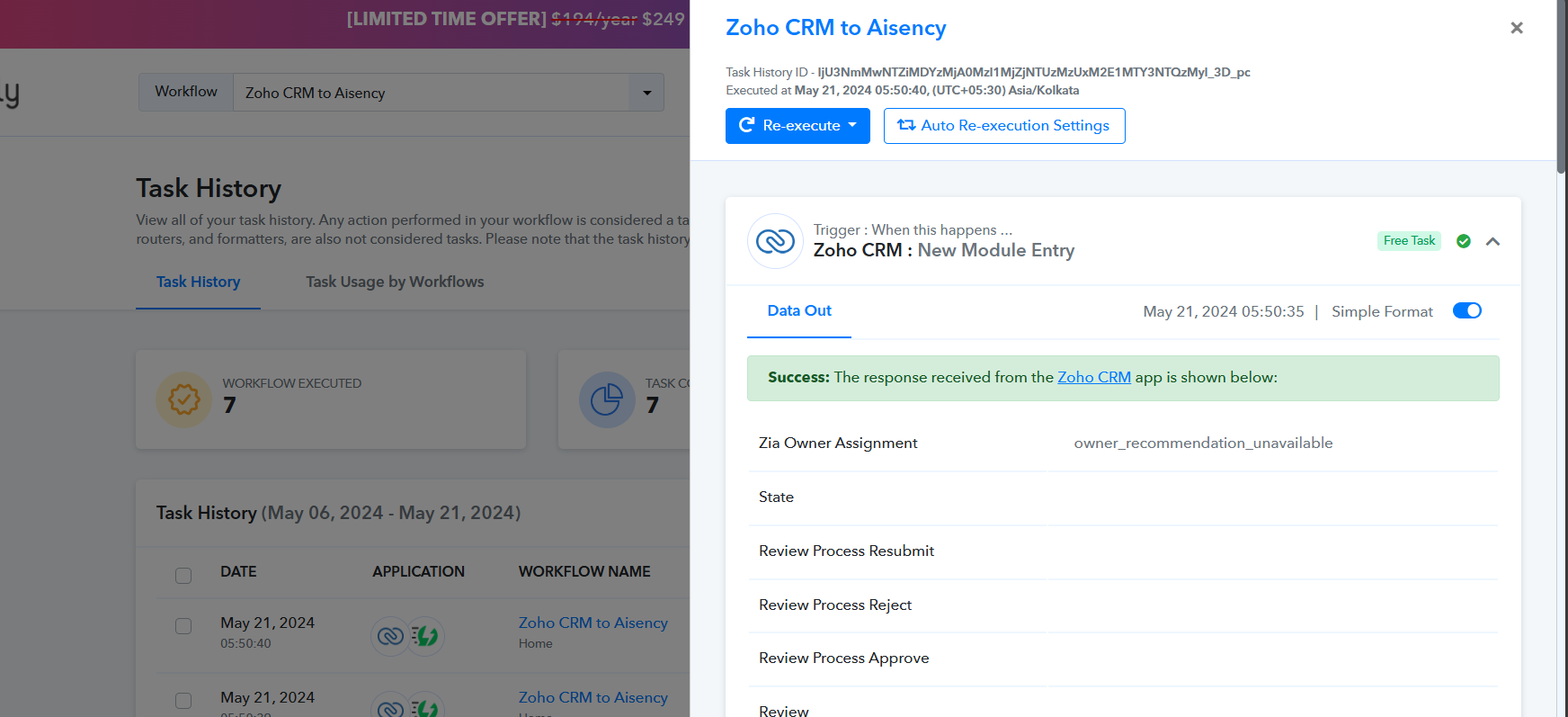Click the Executed at date line
Screen dimensions: 1568x717
pos(902,91)
